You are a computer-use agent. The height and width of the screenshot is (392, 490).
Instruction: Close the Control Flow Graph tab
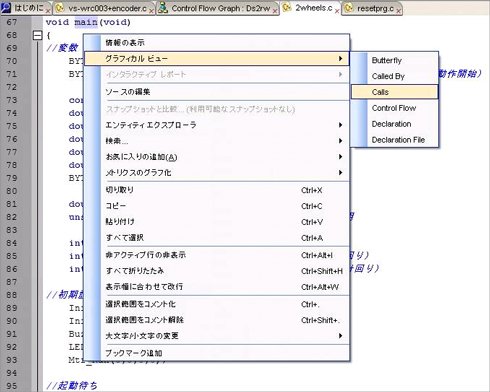point(275,11)
